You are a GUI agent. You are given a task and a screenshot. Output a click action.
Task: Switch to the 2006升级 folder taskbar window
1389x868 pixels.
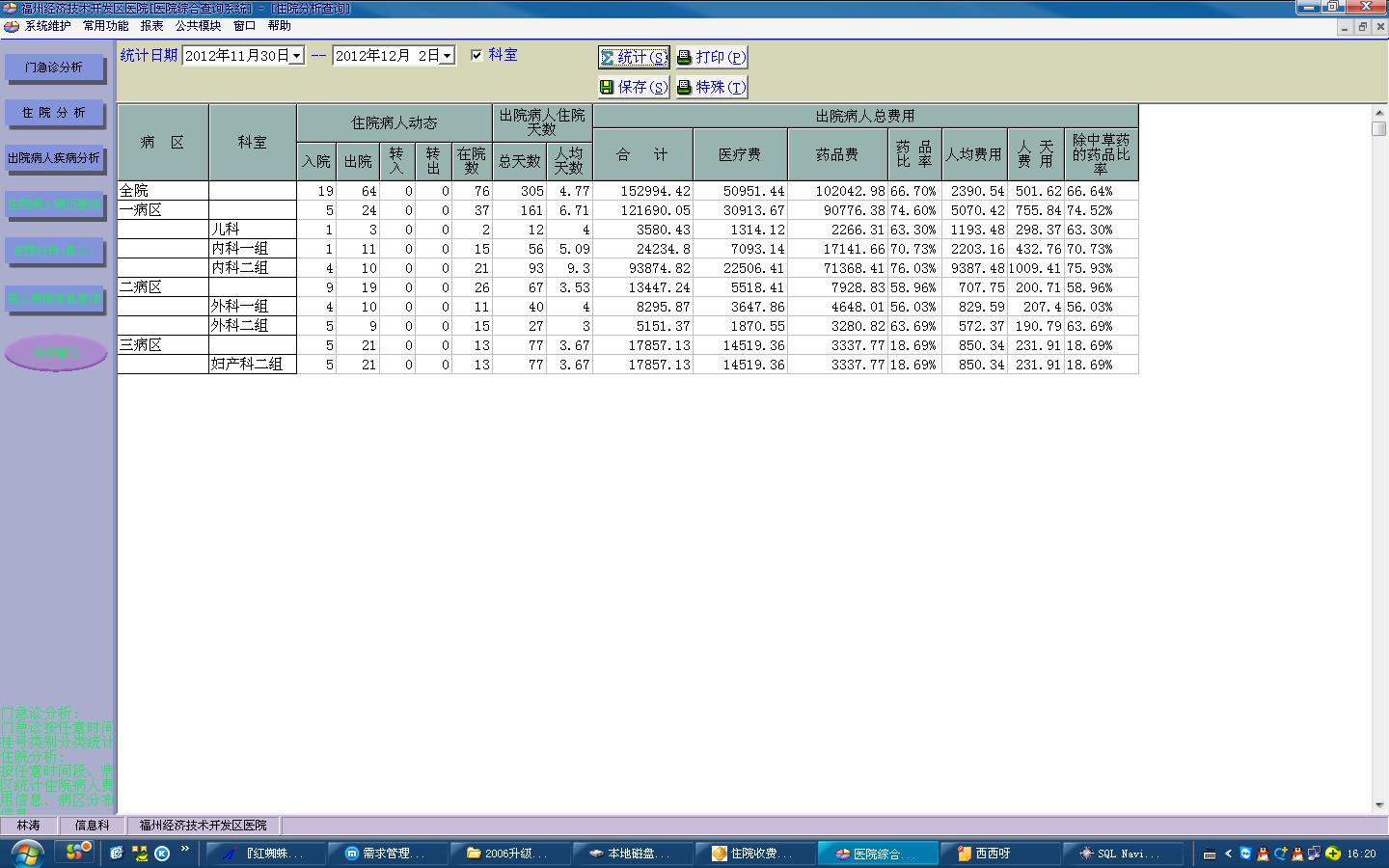point(510,854)
